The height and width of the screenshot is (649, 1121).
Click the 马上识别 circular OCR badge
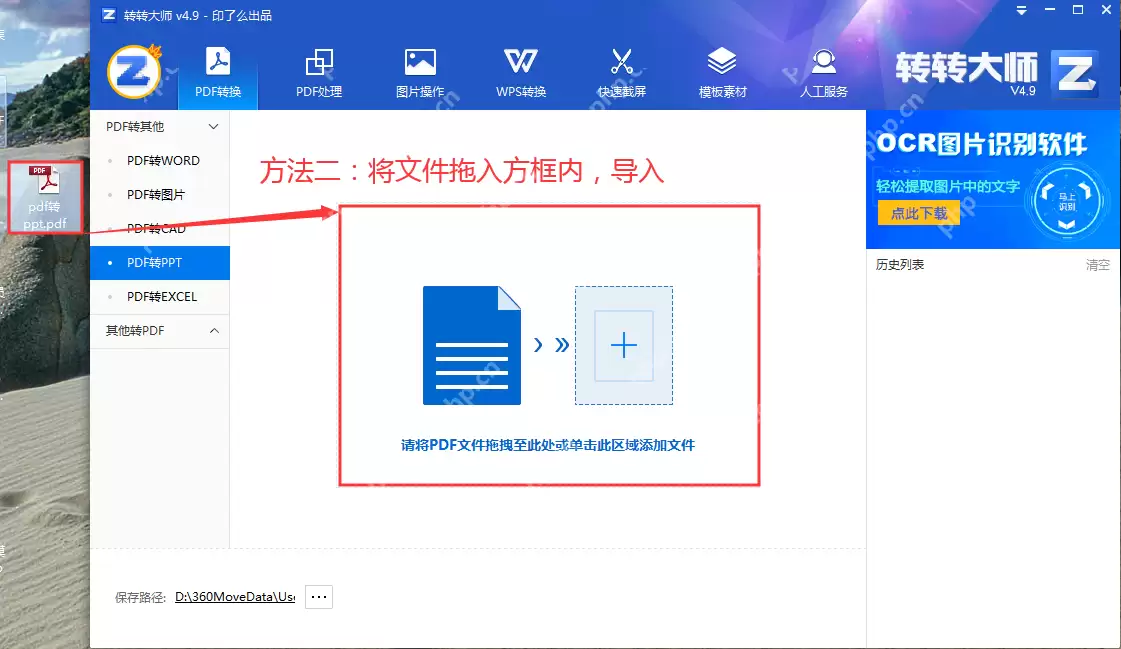pos(1068,200)
